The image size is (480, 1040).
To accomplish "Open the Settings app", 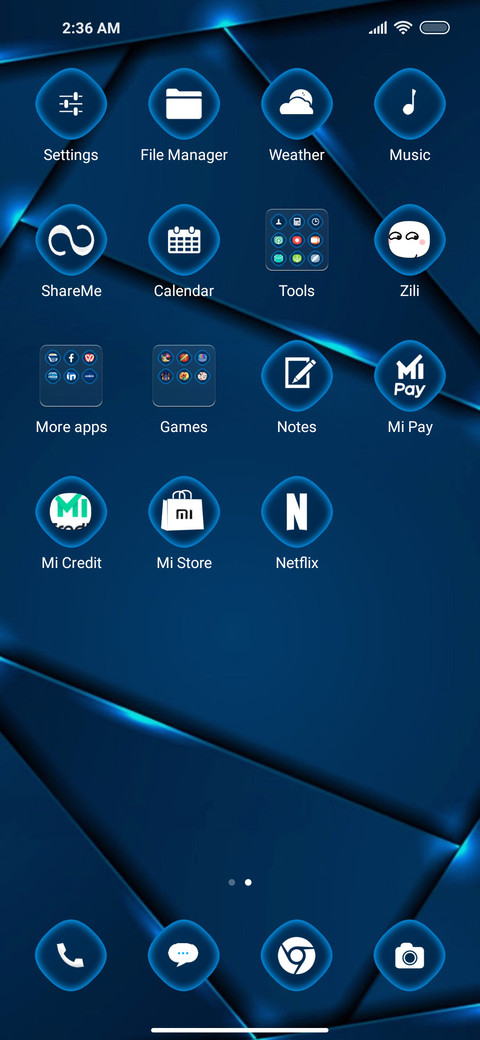I will point(71,103).
